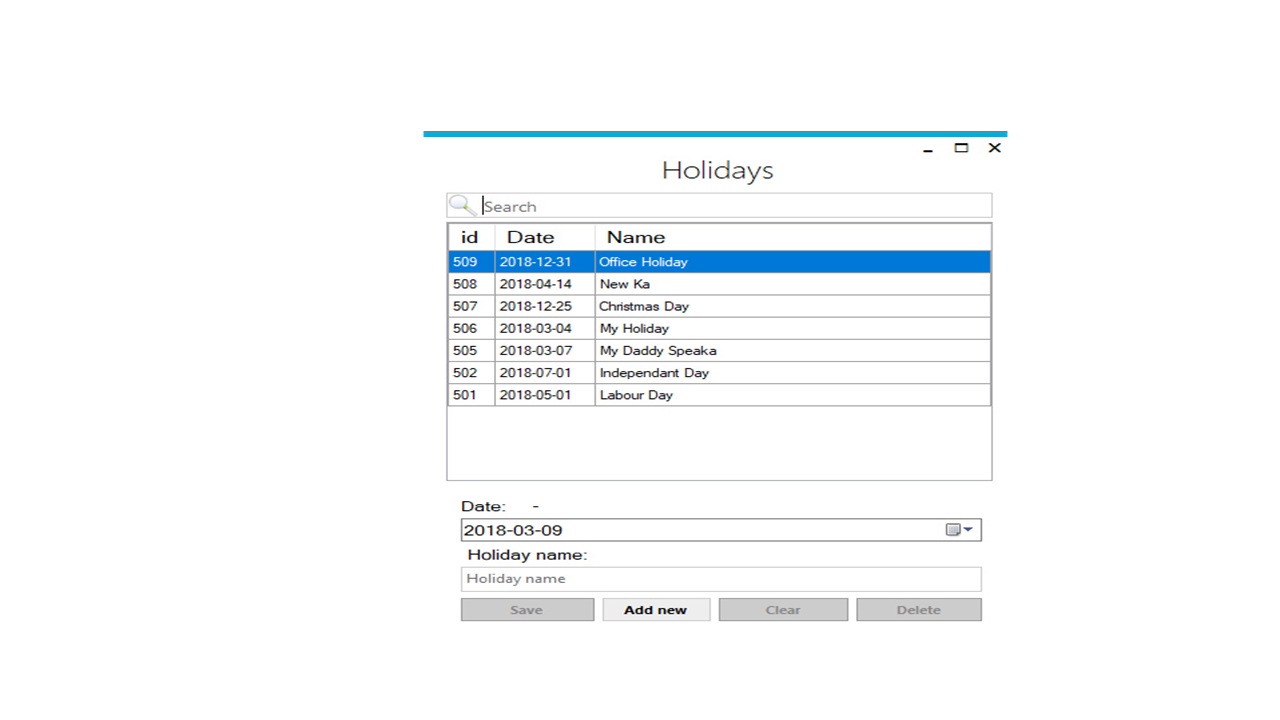Open the calendar picker icon in the date field
1280x720 pixels.
coord(951,529)
